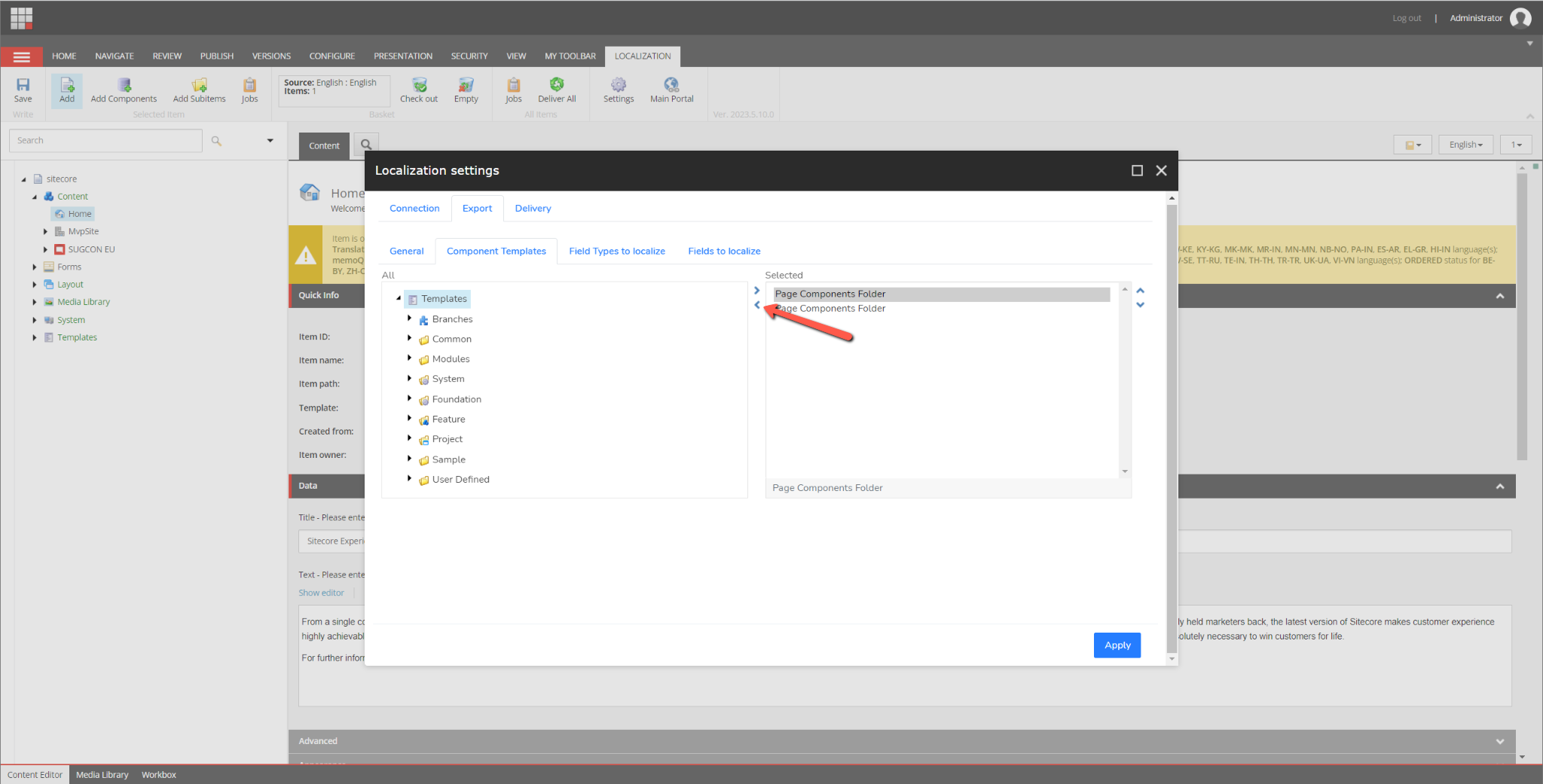Select first Page Components Folder entry

click(942, 294)
